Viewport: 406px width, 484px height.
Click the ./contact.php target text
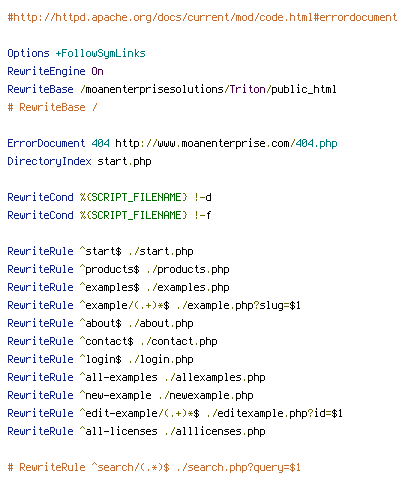(179, 341)
